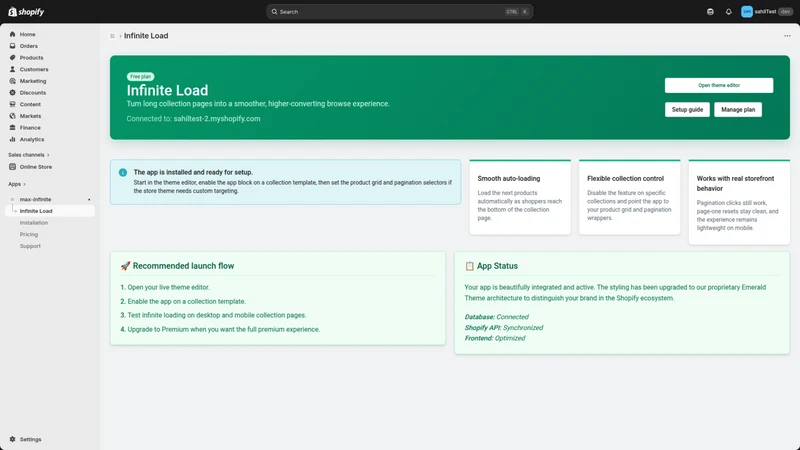The height and width of the screenshot is (450, 800).
Task: Click the sahilTest account avatar
Action: pos(746,12)
